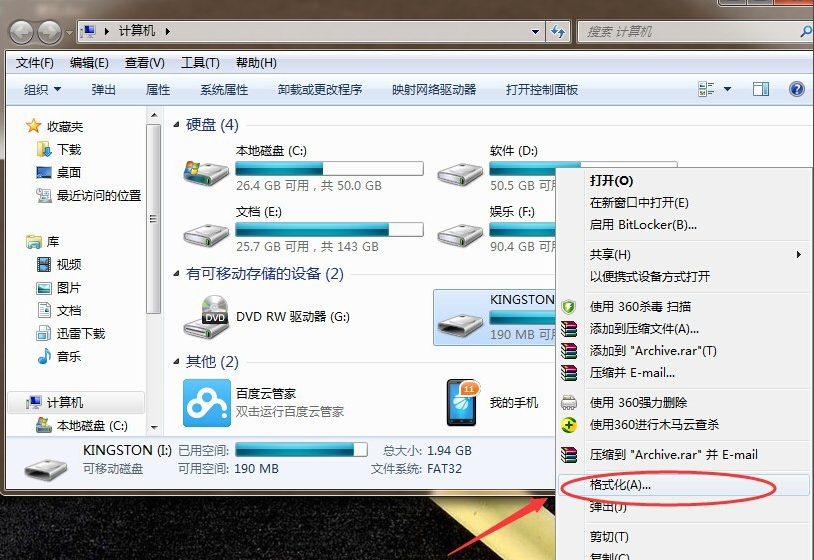Click the Back navigation arrow
Viewport: 814px width, 560px height.
22,32
